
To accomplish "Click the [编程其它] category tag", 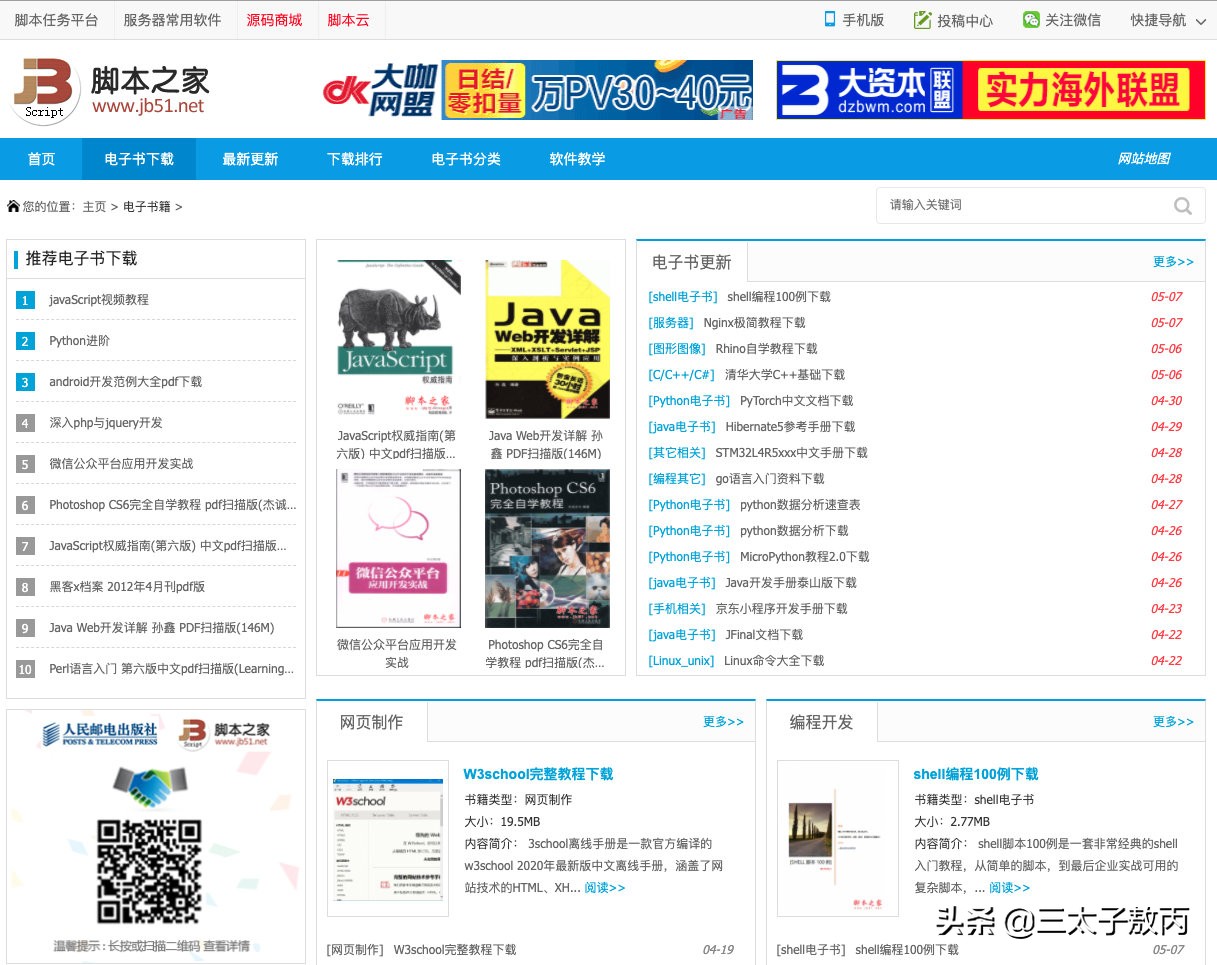I will pos(677,479).
